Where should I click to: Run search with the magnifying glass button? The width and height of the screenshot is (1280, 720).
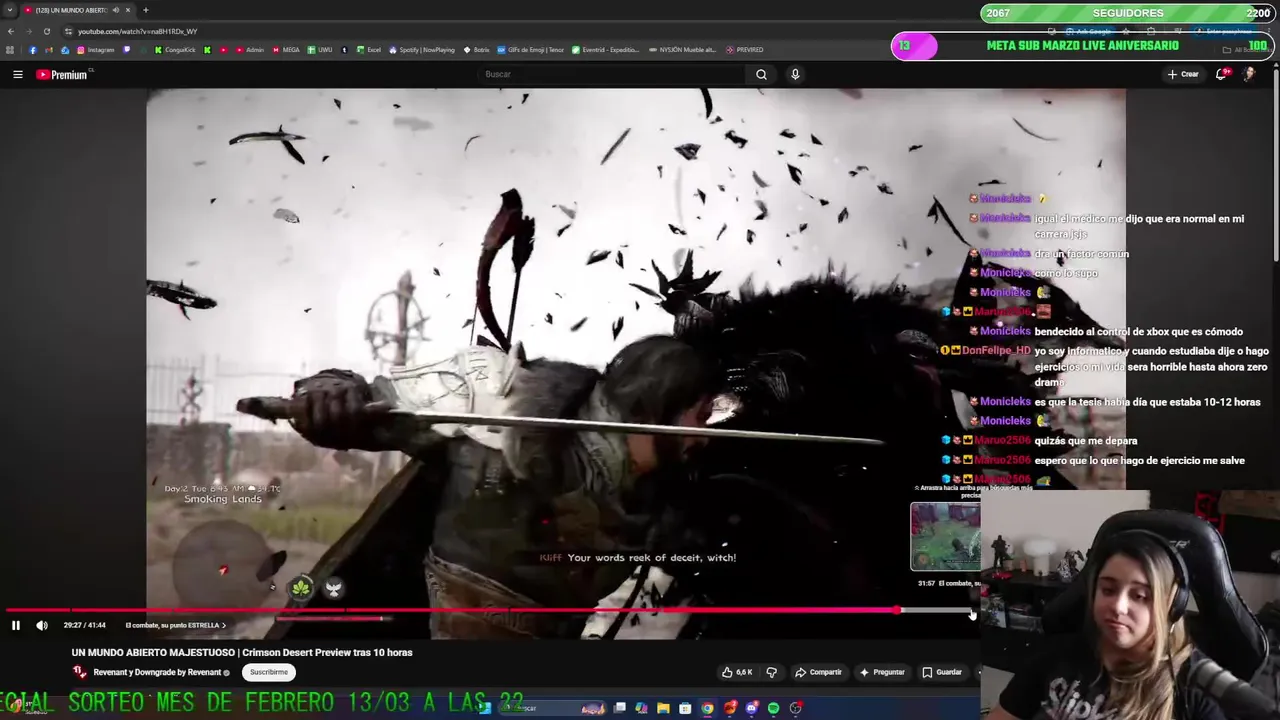click(761, 74)
